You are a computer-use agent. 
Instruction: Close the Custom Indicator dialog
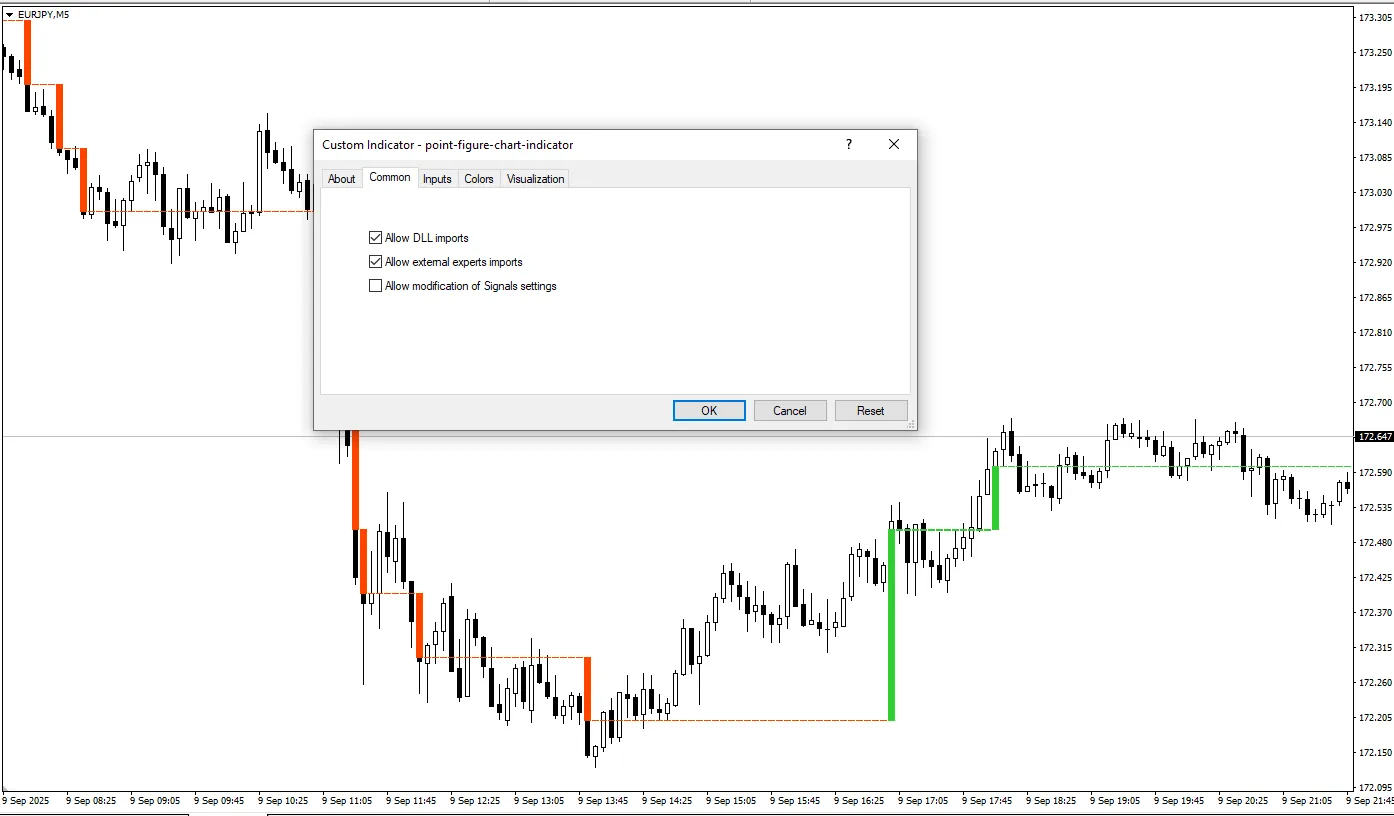point(894,144)
